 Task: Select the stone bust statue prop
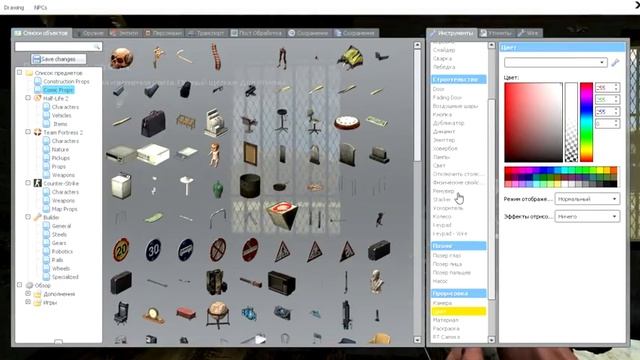click(377, 282)
